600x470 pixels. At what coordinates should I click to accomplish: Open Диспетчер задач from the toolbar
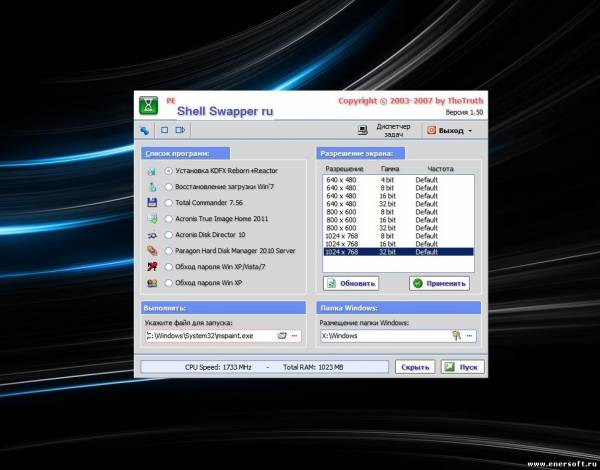pos(384,131)
